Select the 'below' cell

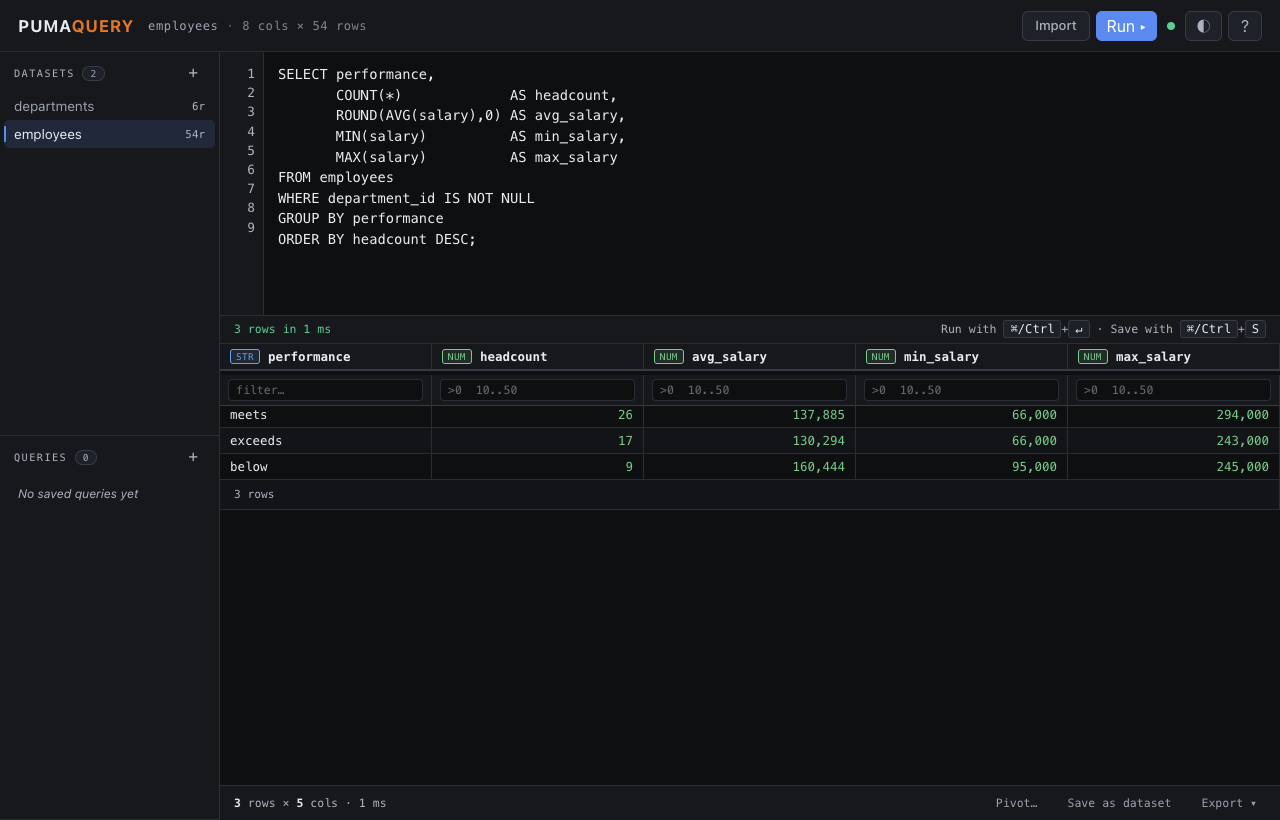point(325,467)
